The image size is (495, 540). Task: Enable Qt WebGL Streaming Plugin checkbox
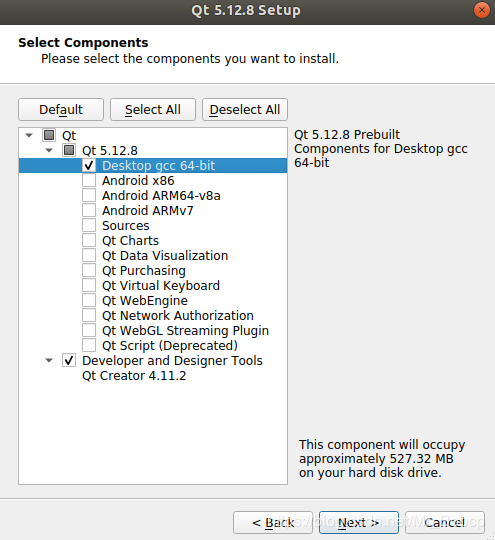[89, 330]
